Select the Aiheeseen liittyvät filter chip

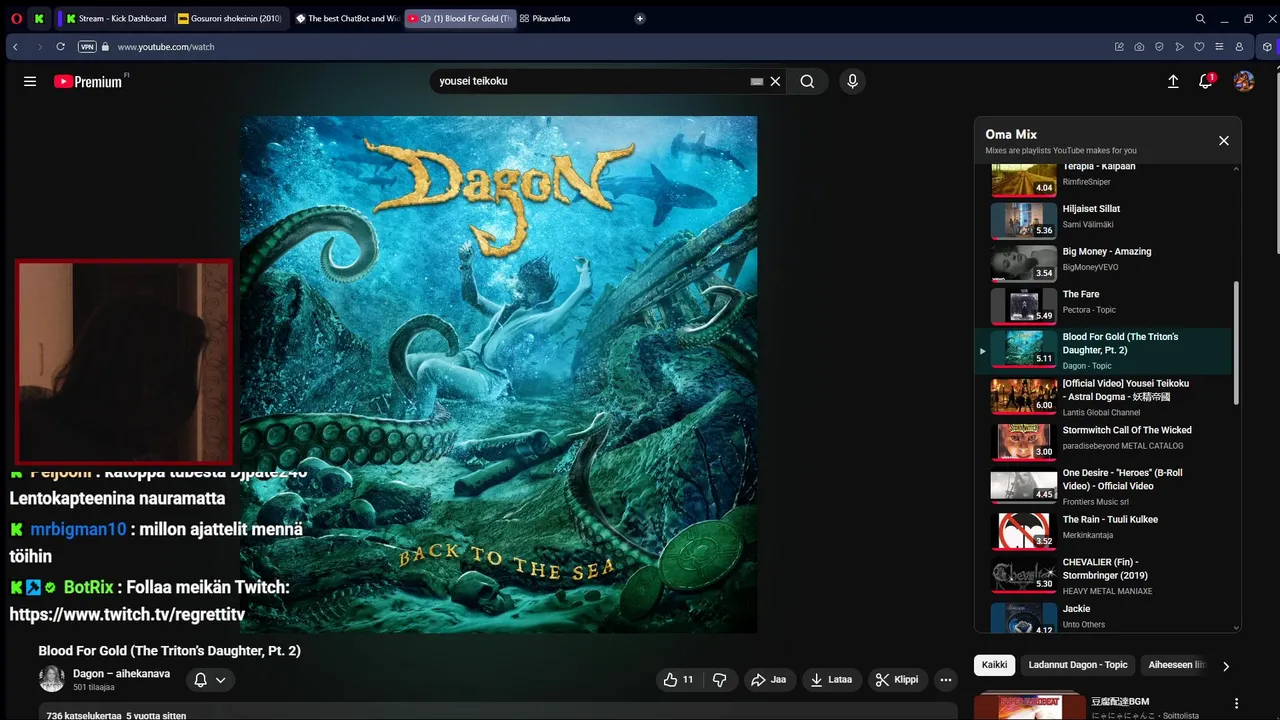[1177, 665]
